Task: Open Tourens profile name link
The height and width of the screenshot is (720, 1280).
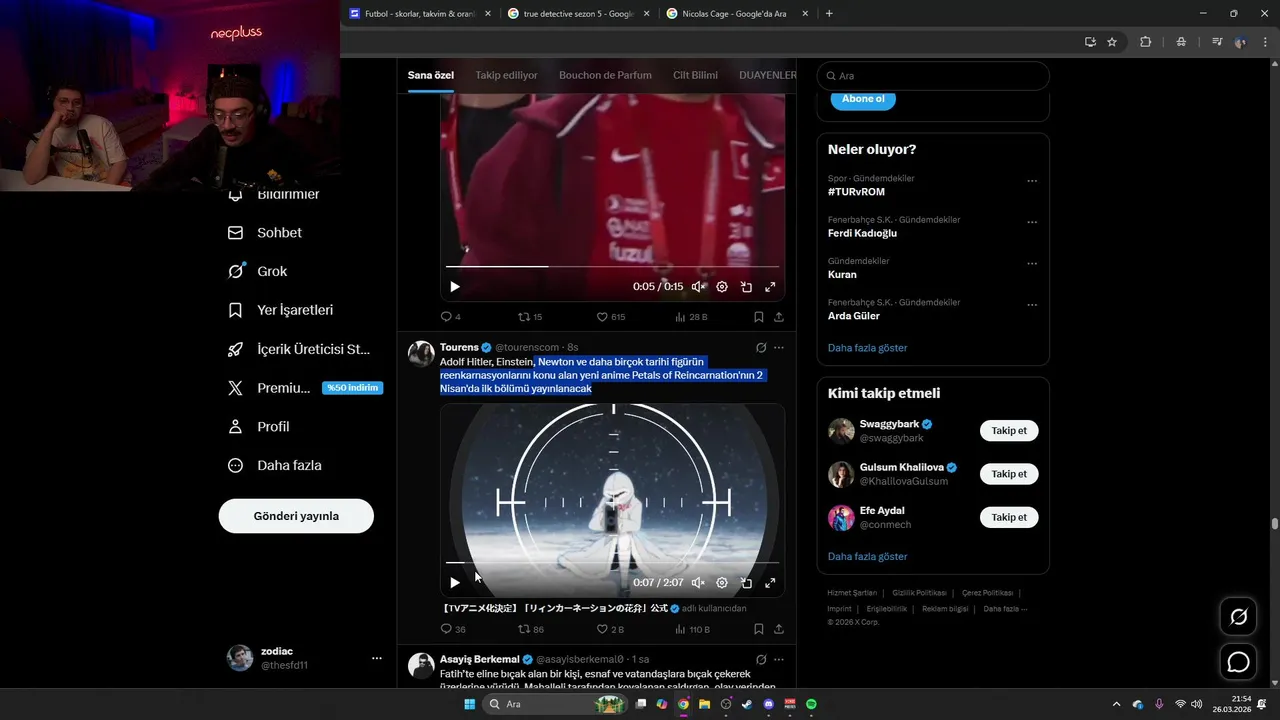Action: pyautogui.click(x=459, y=347)
